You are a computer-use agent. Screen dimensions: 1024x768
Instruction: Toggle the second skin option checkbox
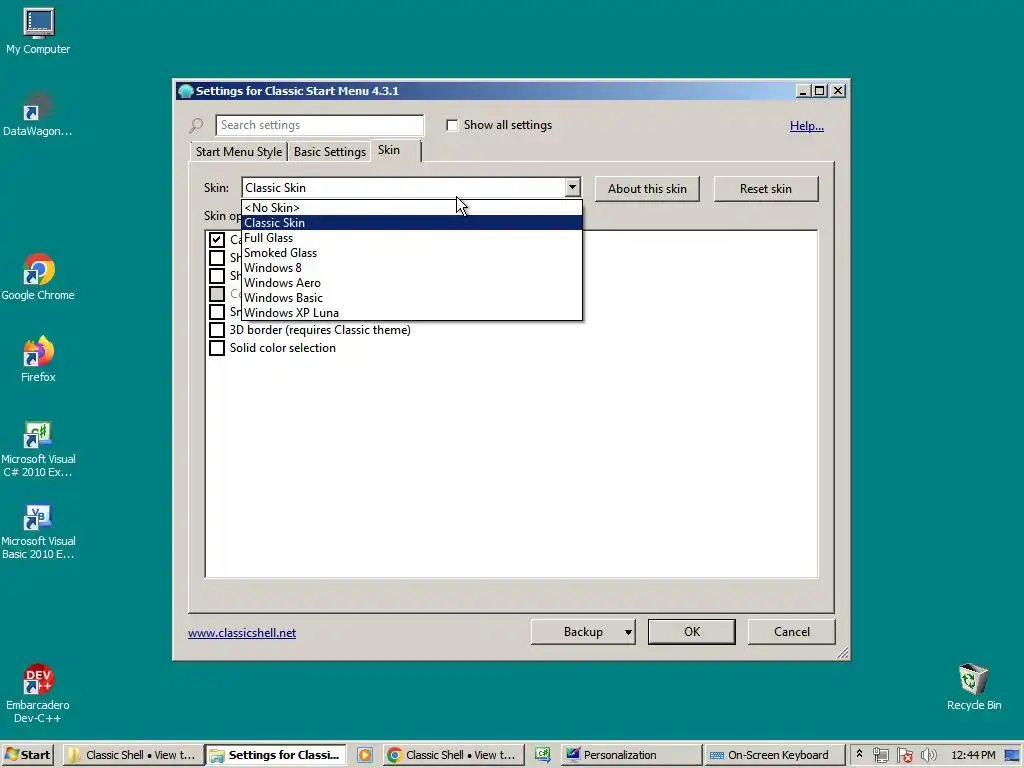[217, 257]
